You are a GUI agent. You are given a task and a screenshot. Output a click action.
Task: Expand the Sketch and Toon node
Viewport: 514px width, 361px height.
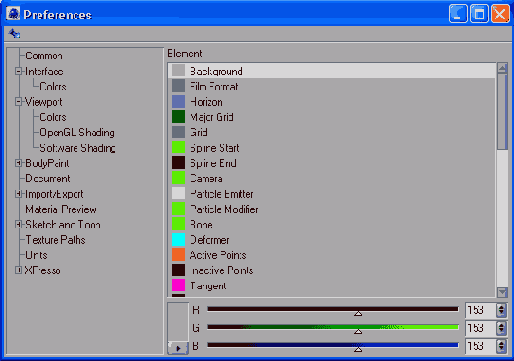(18, 224)
